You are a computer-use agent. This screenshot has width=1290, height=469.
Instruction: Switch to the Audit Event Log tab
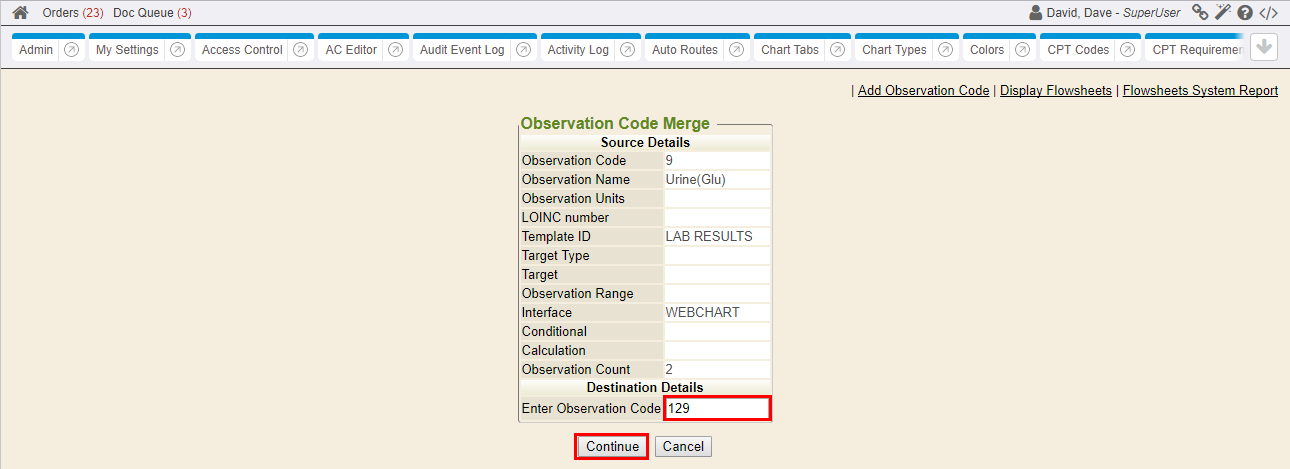462,50
